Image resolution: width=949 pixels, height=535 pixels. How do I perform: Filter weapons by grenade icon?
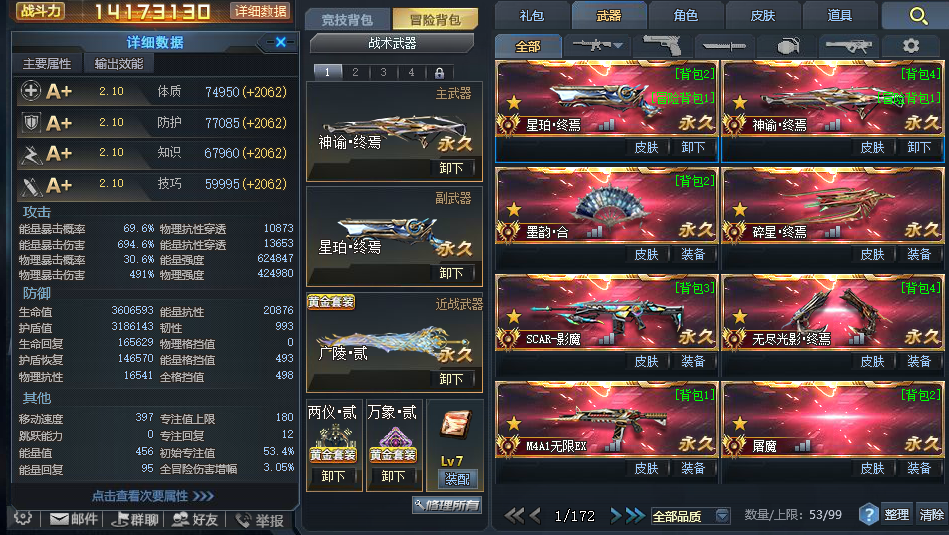pos(787,46)
